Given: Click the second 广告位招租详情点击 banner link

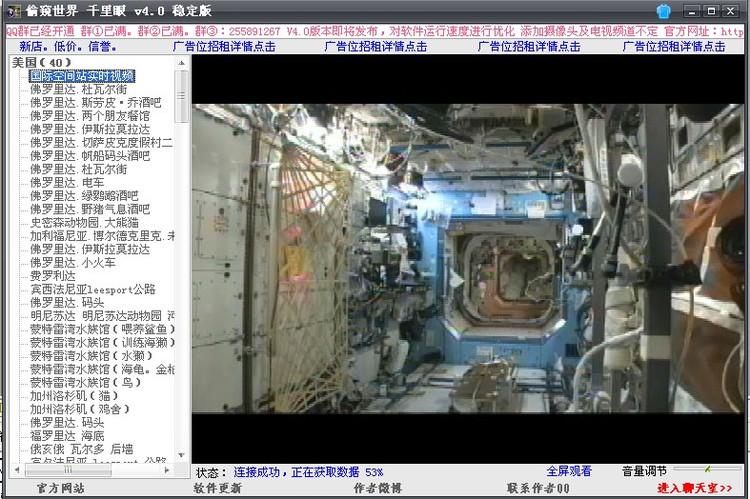Looking at the screenshot, I should click(x=375, y=46).
